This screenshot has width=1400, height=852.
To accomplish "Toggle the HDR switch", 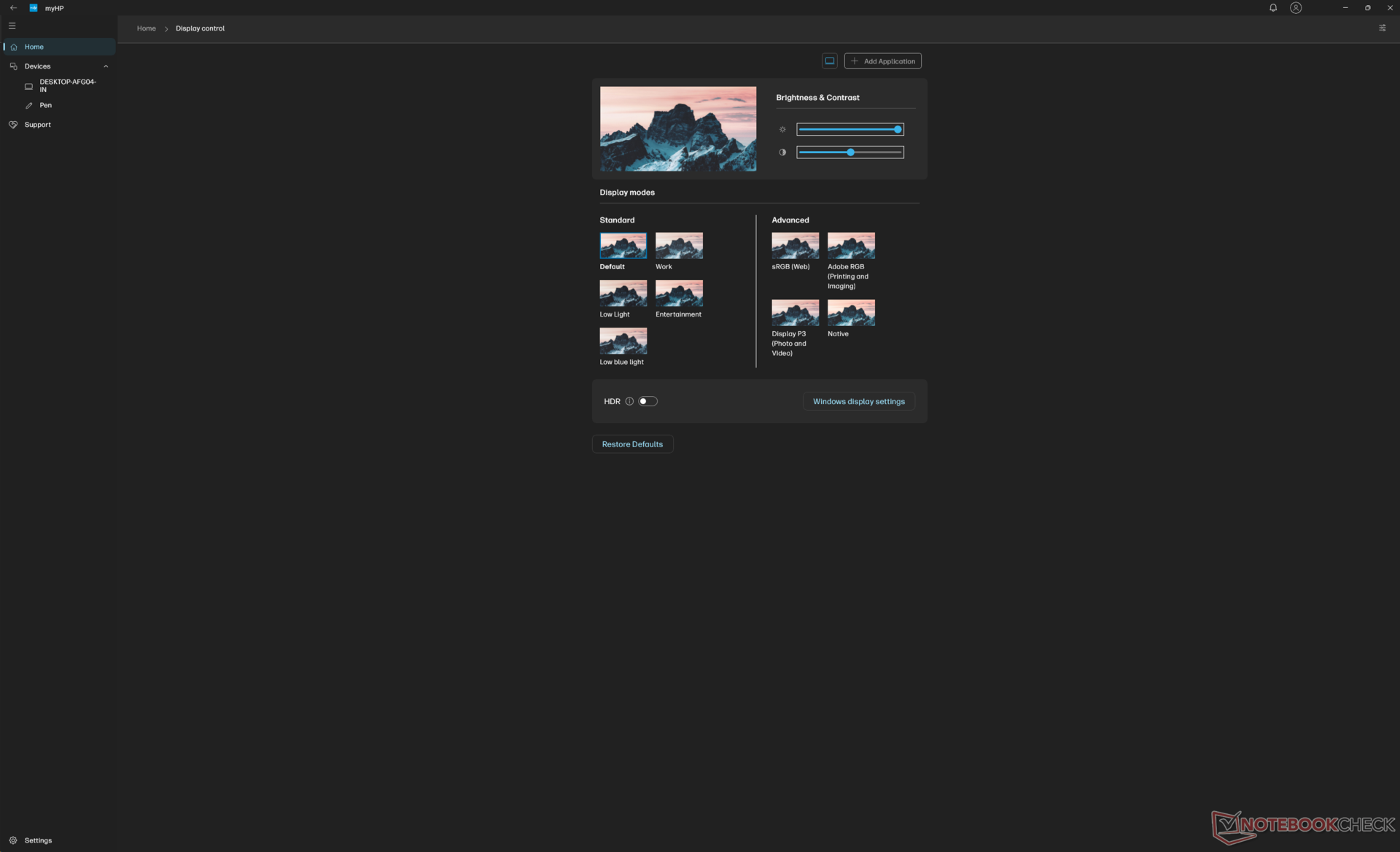I will (x=647, y=401).
